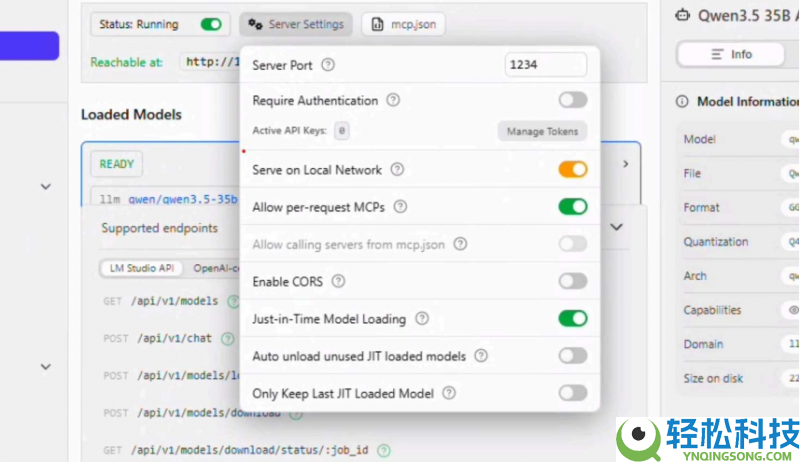Expand the upper left sidebar chevron

pyautogui.click(x=46, y=187)
